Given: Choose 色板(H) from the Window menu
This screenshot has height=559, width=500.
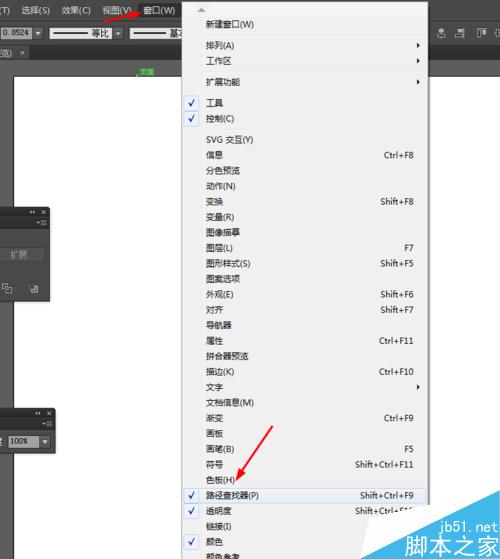Looking at the screenshot, I should point(305,480).
